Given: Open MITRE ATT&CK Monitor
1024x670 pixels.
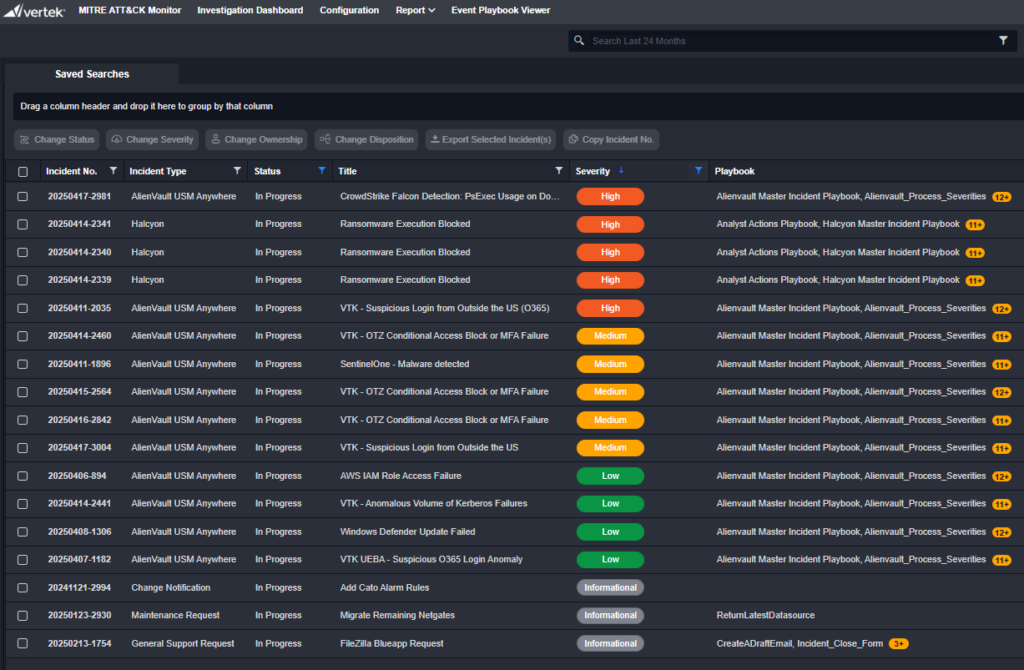Looking at the screenshot, I should pos(130,10).
